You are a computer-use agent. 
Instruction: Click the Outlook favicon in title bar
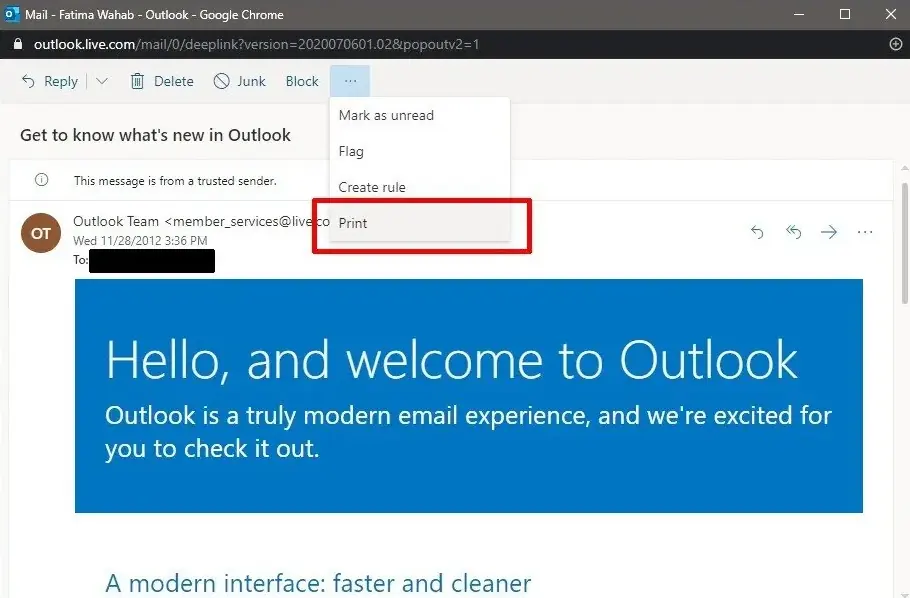tap(12, 15)
